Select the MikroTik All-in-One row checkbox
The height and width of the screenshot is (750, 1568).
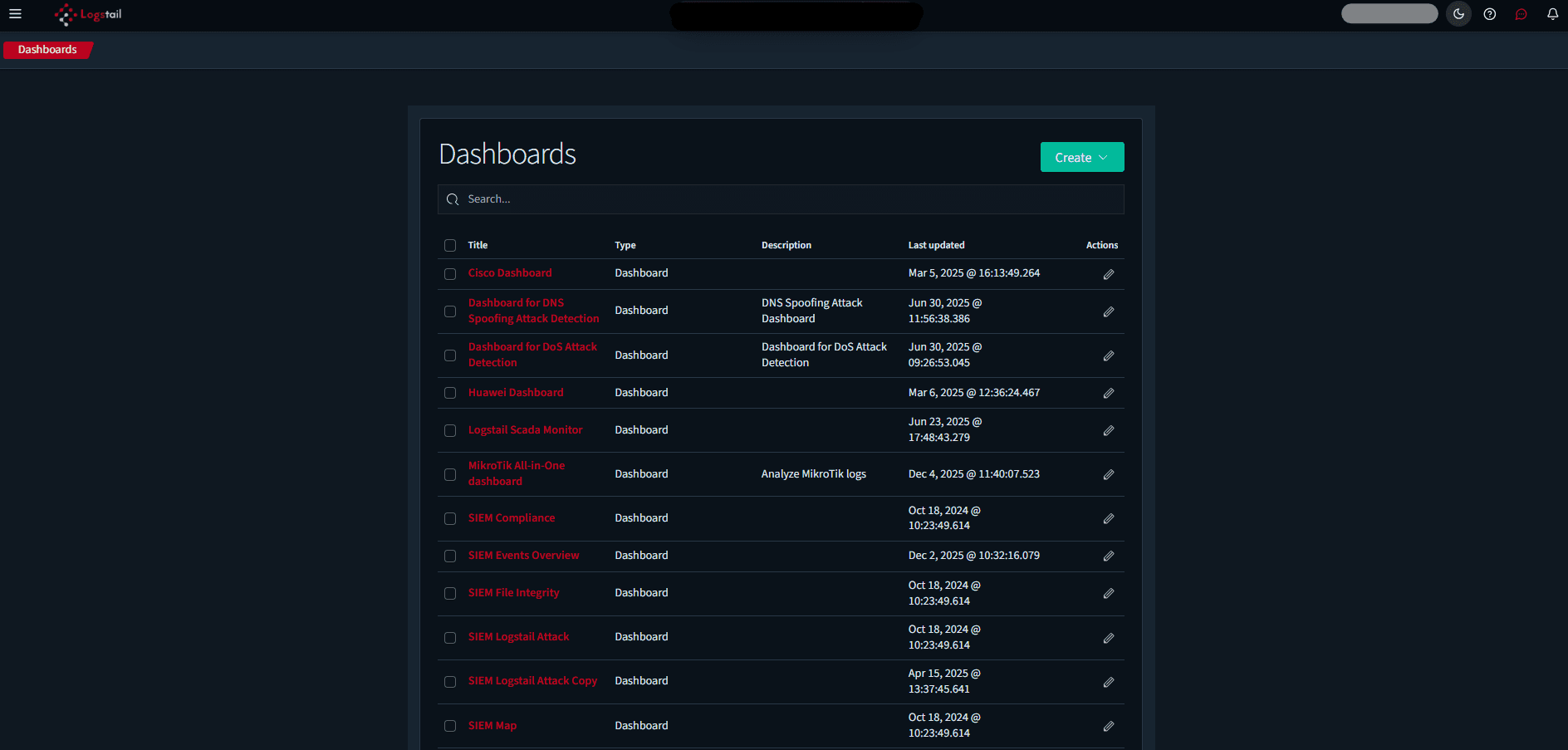click(450, 474)
